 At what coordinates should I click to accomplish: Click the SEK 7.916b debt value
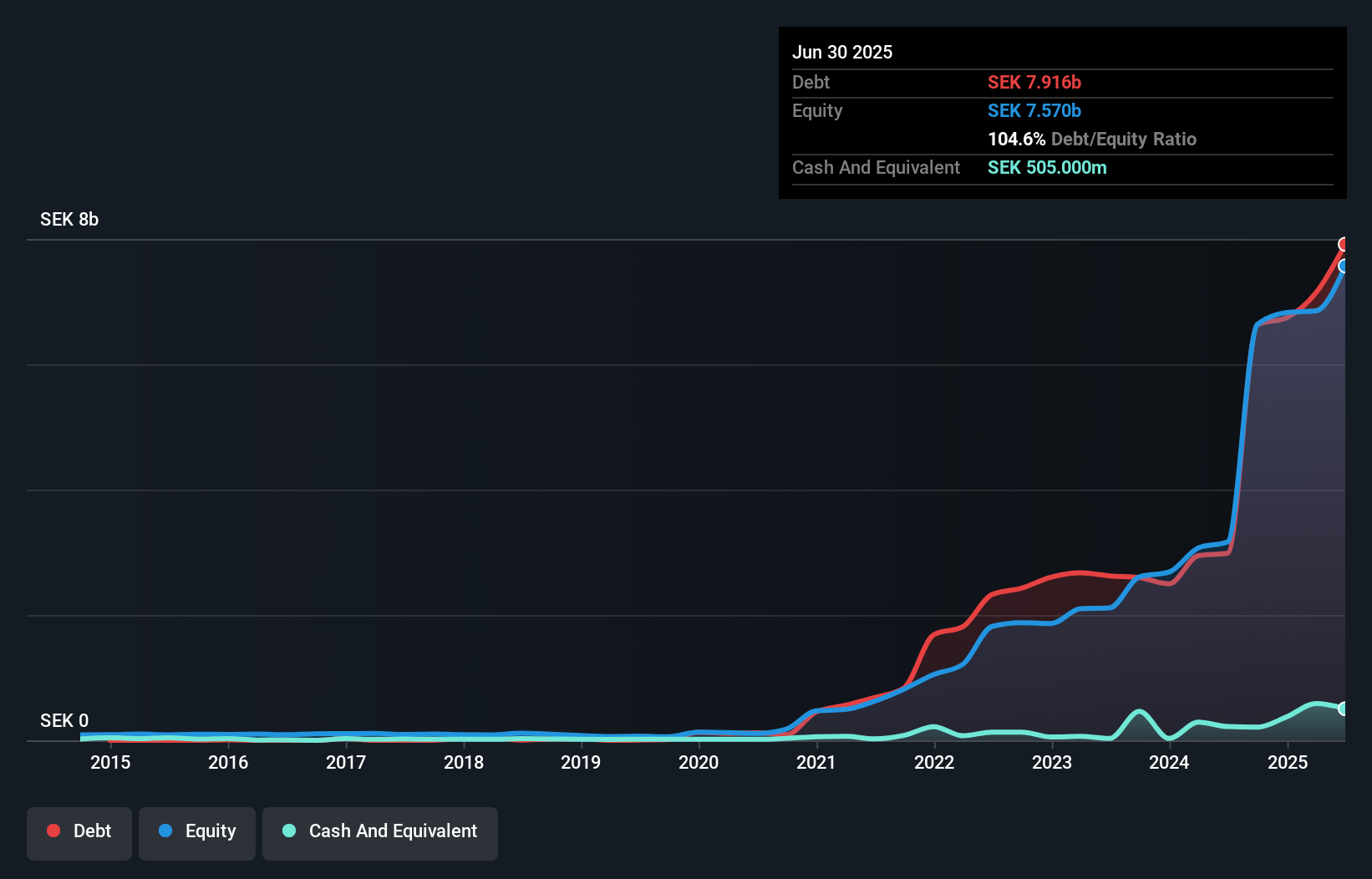point(1034,82)
